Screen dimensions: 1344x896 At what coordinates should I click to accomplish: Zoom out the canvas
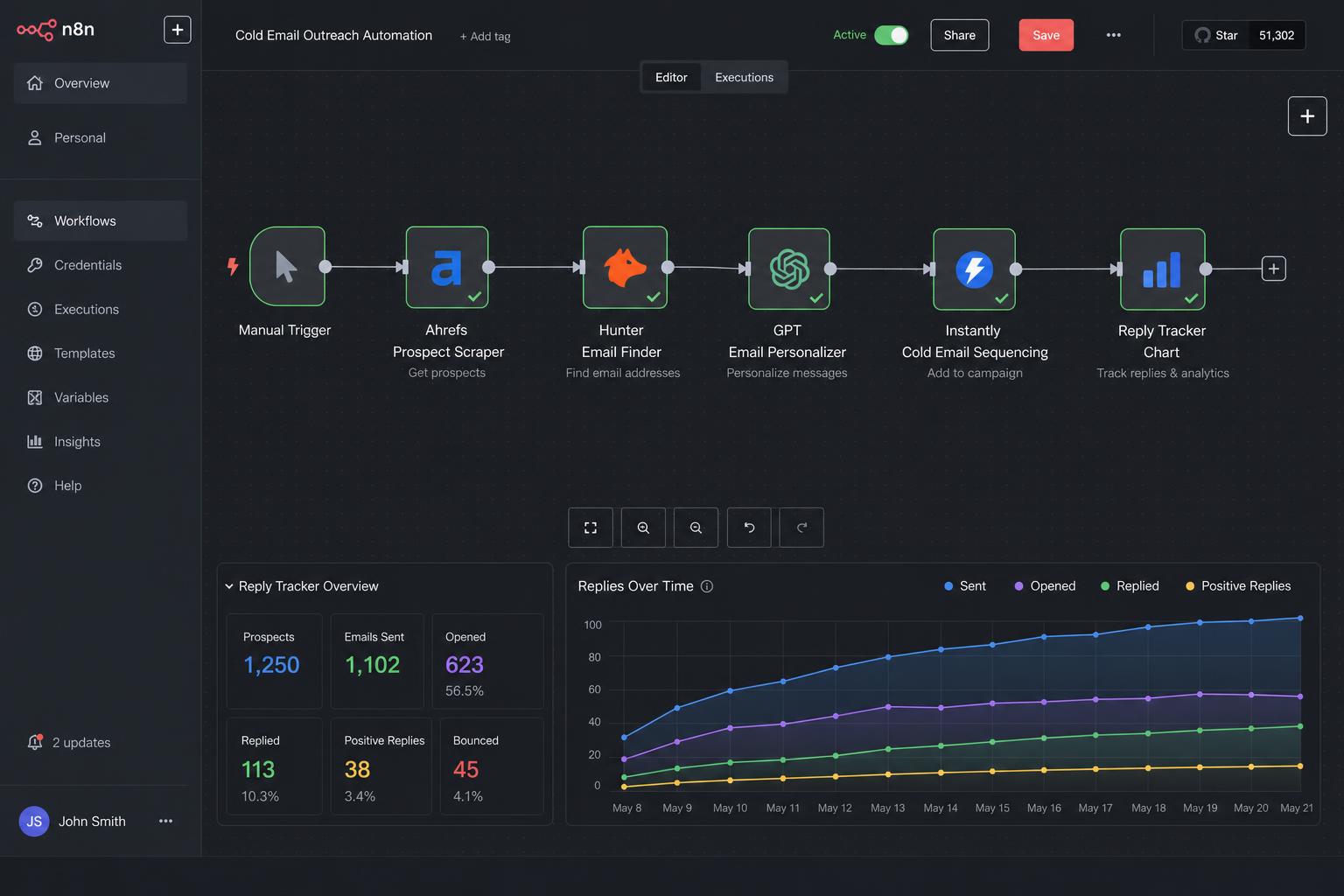pos(696,528)
